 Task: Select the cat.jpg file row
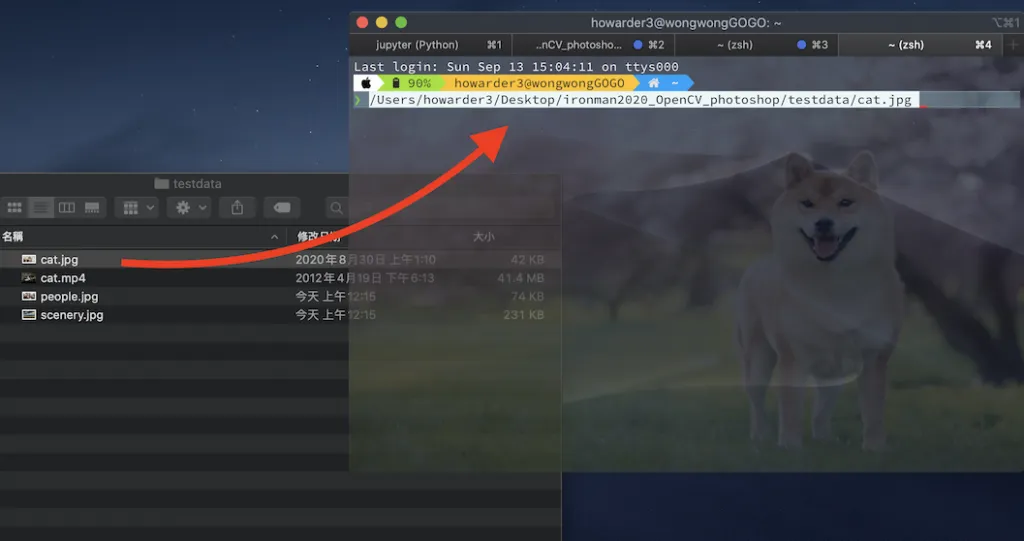[280, 259]
